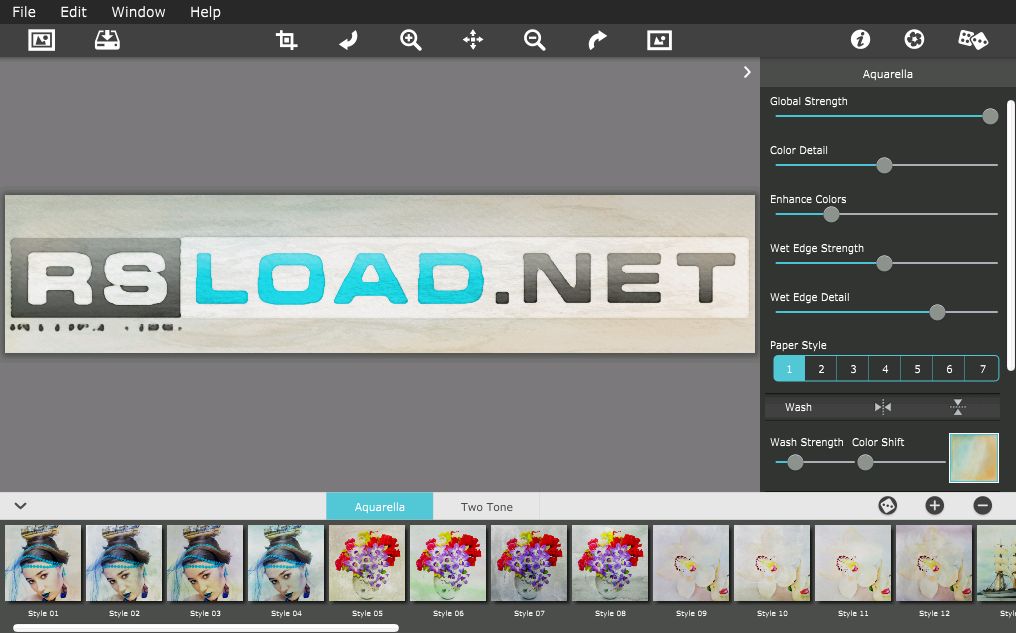Select Paper Style 4

tap(885, 369)
